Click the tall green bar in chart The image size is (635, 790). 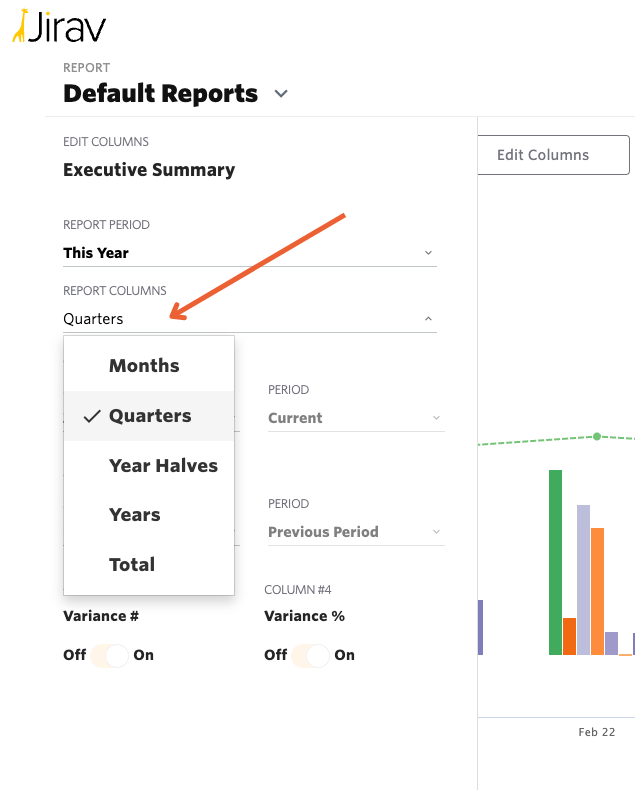(x=555, y=562)
